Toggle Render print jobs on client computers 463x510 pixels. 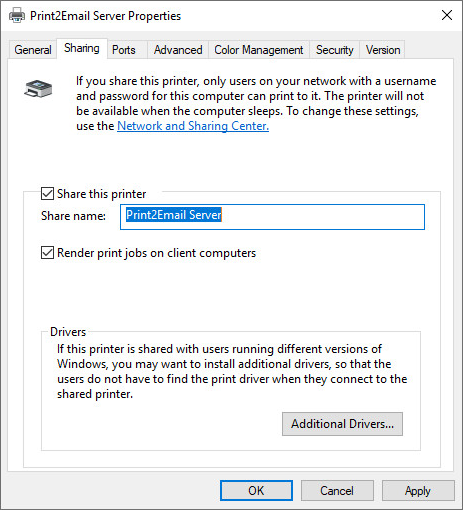pyautogui.click(x=47, y=253)
